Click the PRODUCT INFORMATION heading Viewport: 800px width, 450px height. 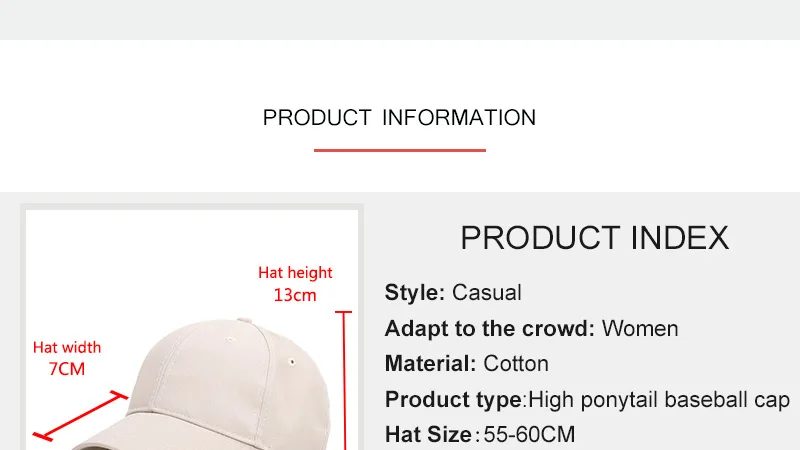pos(399,118)
